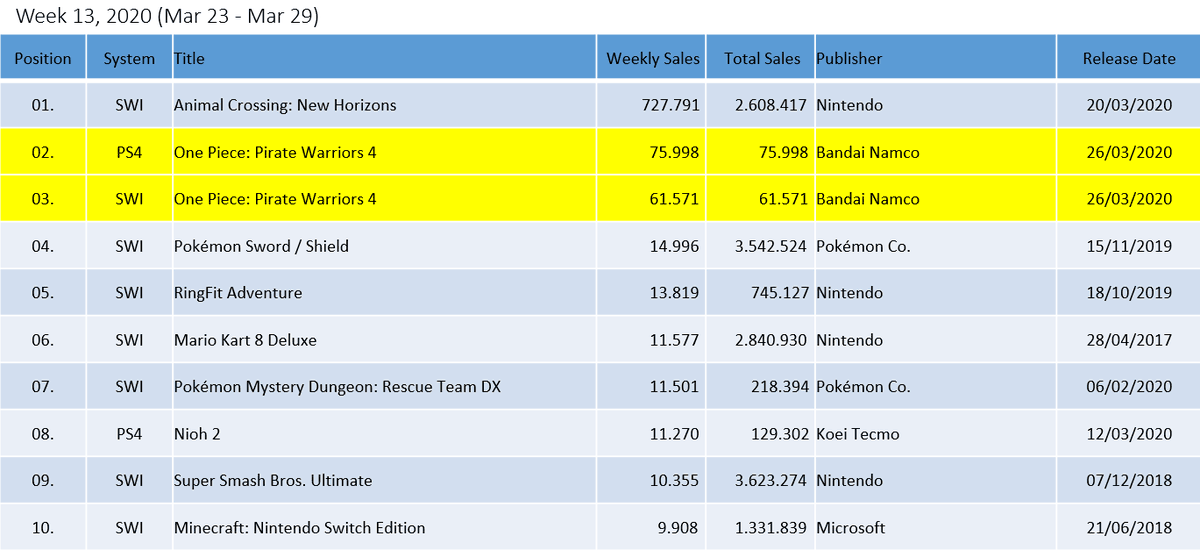Click release date 06/02/2020
Screen dimensions: 1200x550
coord(1129,387)
